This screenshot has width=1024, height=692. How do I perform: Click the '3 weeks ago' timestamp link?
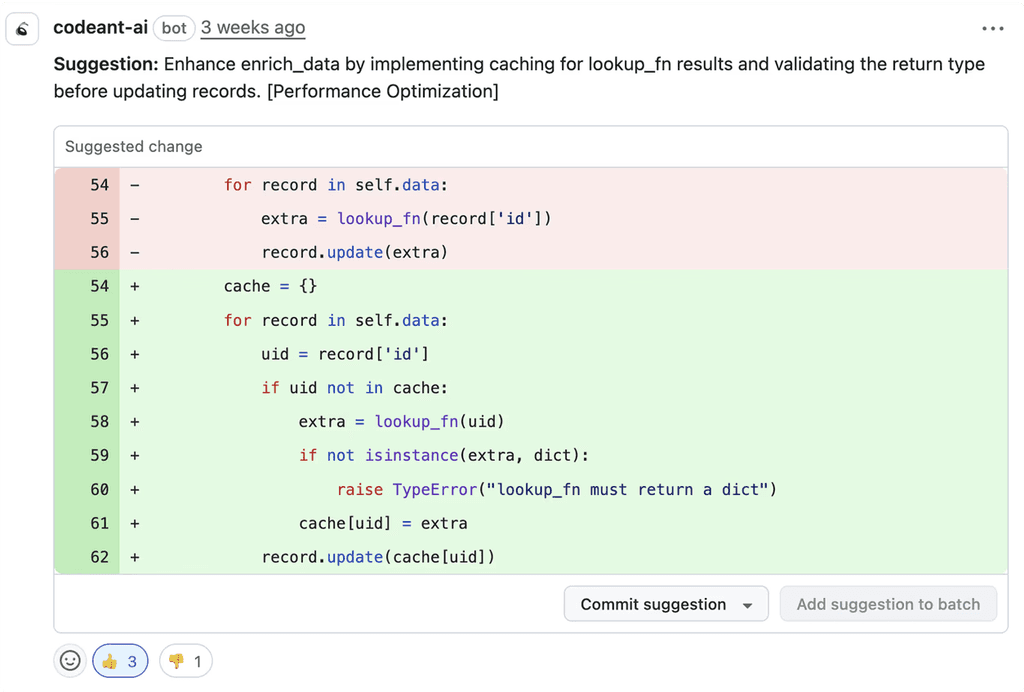point(253,28)
